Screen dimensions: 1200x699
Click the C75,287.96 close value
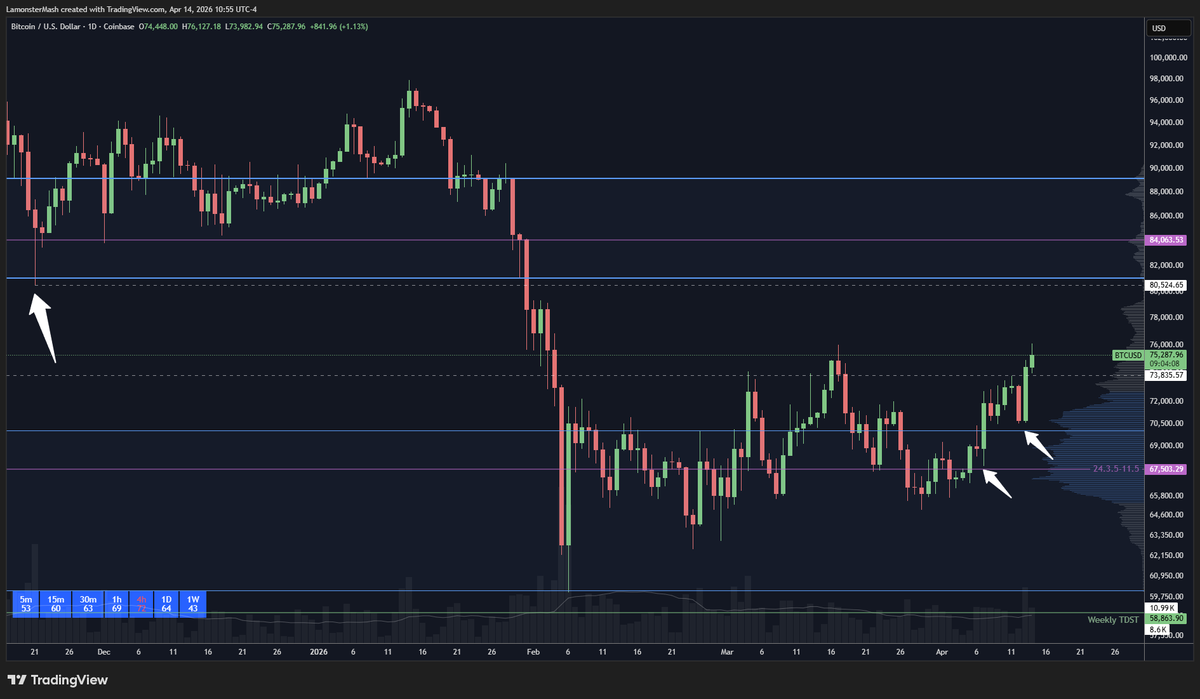click(x=288, y=26)
